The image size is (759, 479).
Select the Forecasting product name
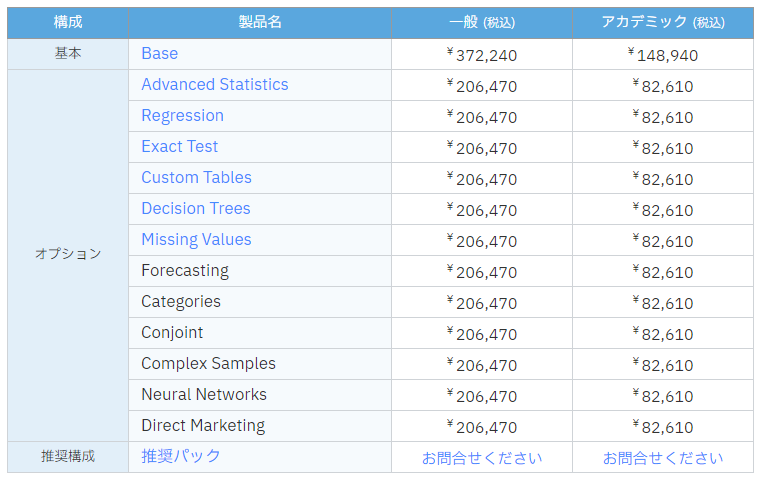(185, 270)
